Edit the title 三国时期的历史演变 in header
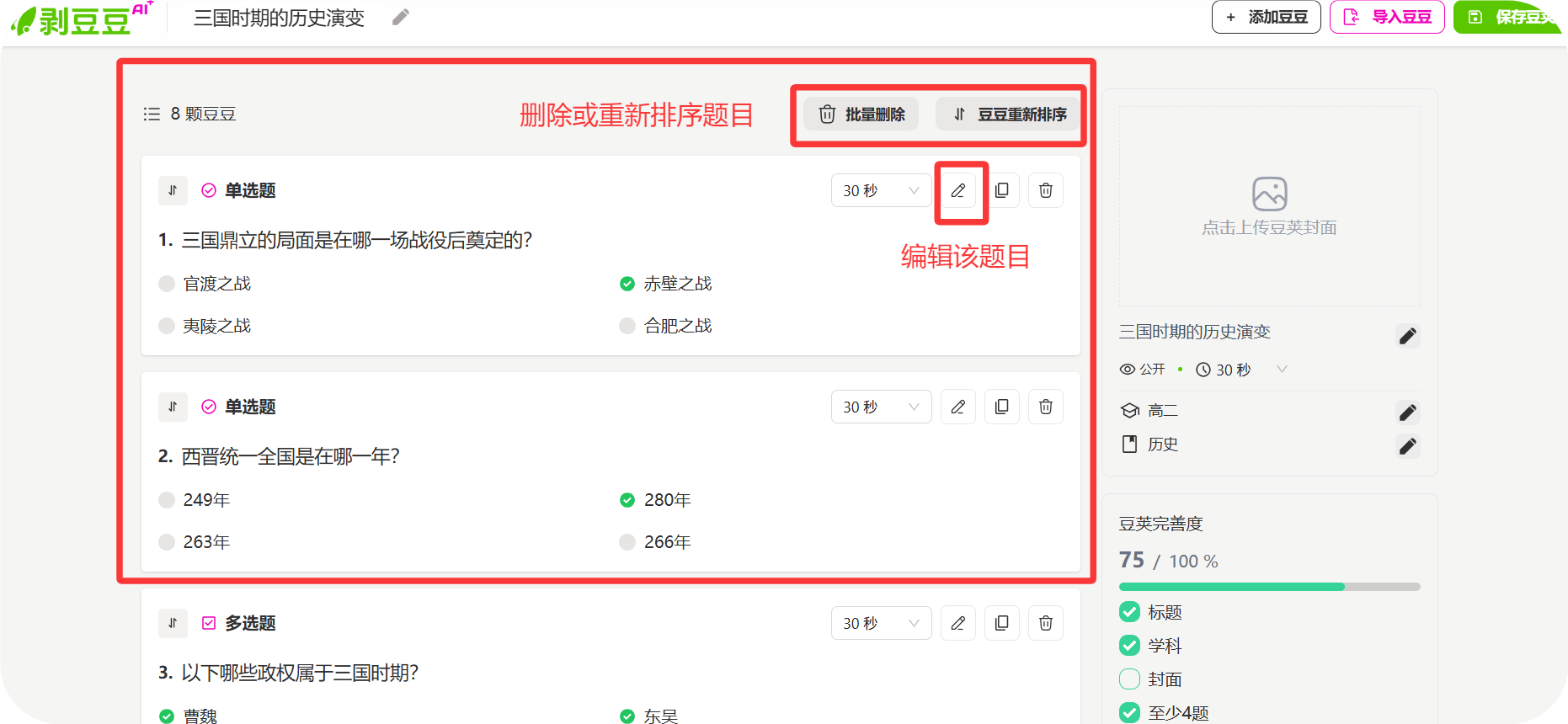The height and width of the screenshot is (724, 1568). [x=401, y=17]
